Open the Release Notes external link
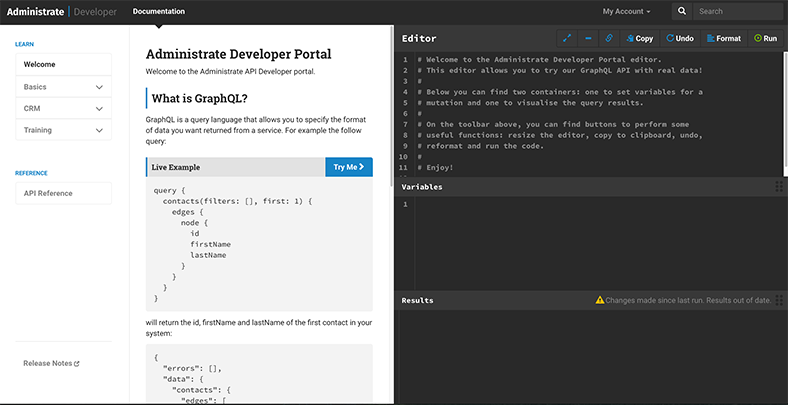 (51, 363)
